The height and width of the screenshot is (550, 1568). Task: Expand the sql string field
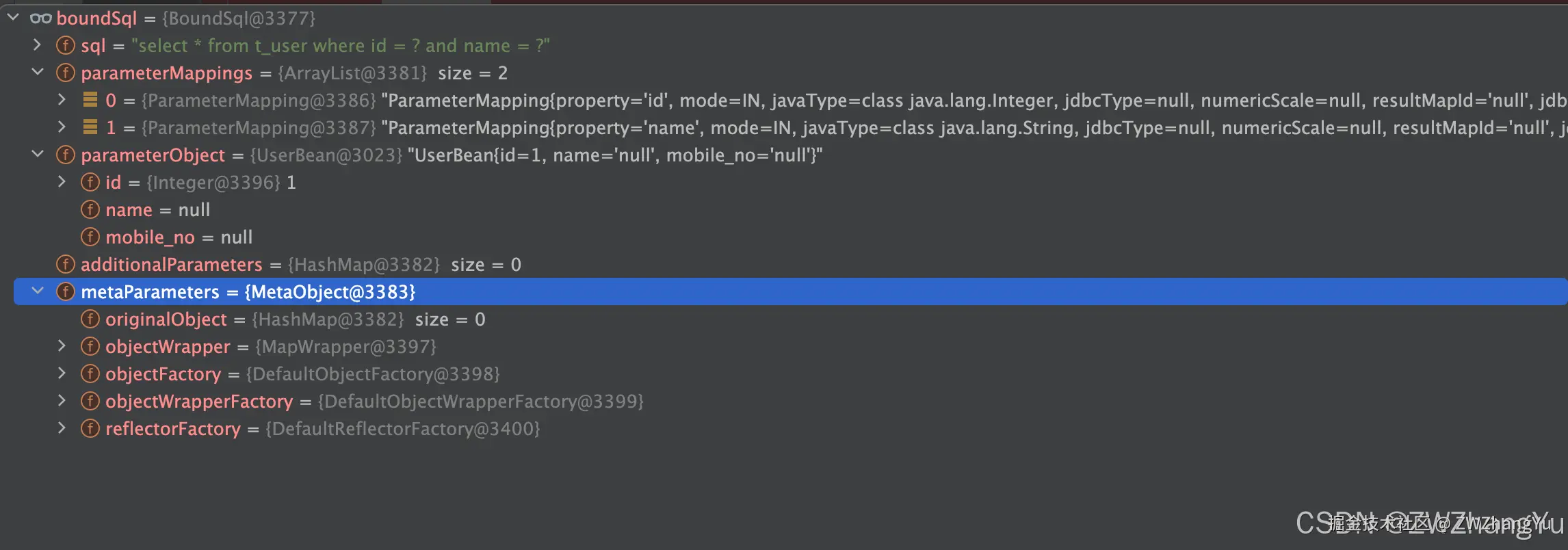[x=38, y=45]
